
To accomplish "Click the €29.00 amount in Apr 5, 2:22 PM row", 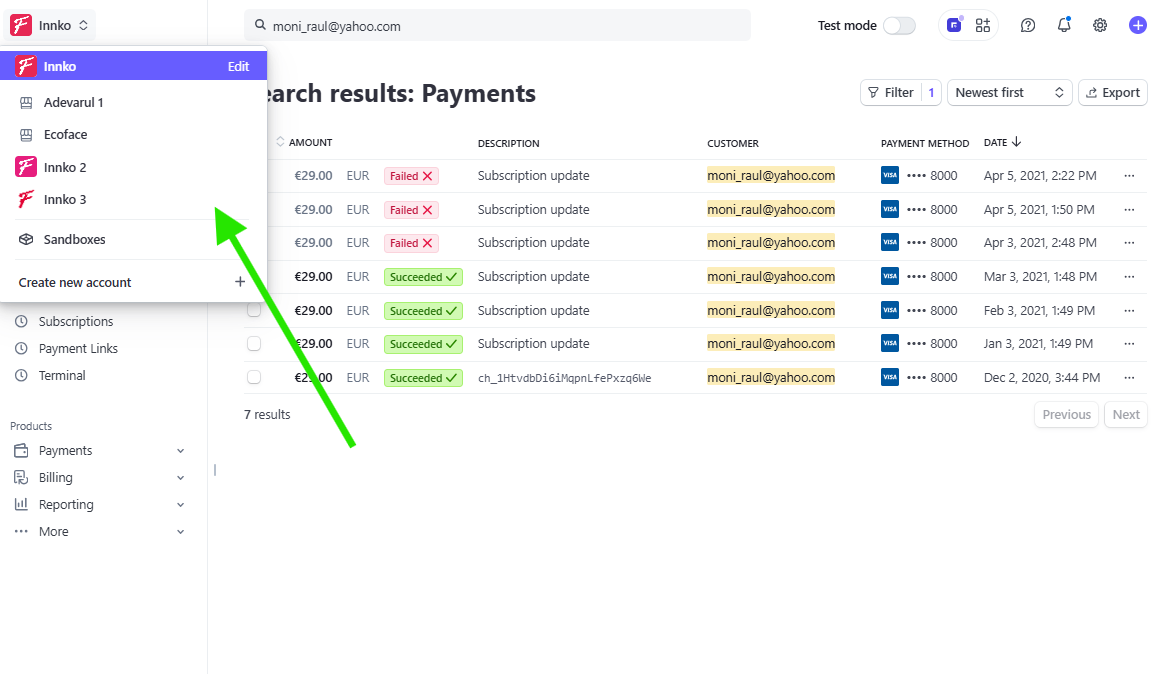I will (313, 176).
